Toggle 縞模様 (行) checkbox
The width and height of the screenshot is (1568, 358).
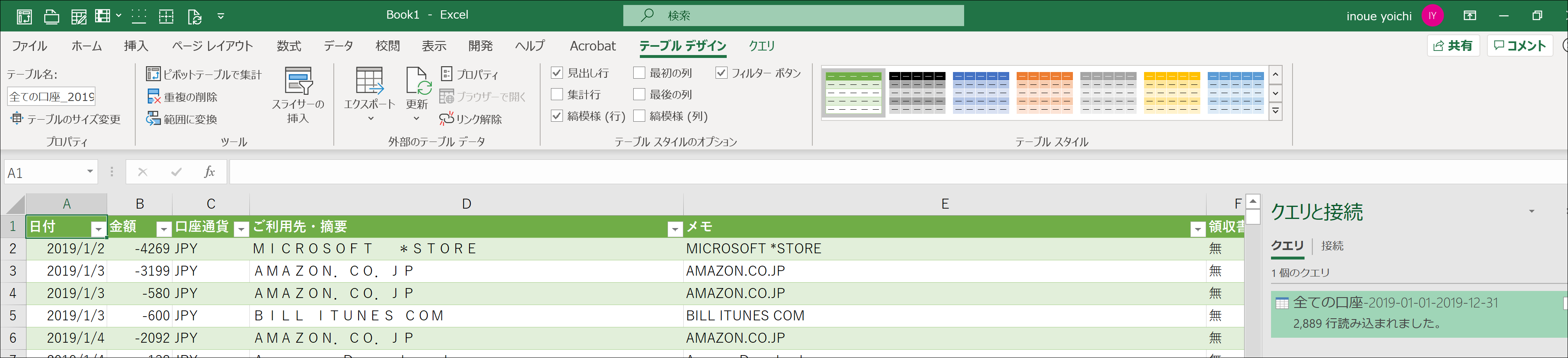pyautogui.click(x=557, y=116)
